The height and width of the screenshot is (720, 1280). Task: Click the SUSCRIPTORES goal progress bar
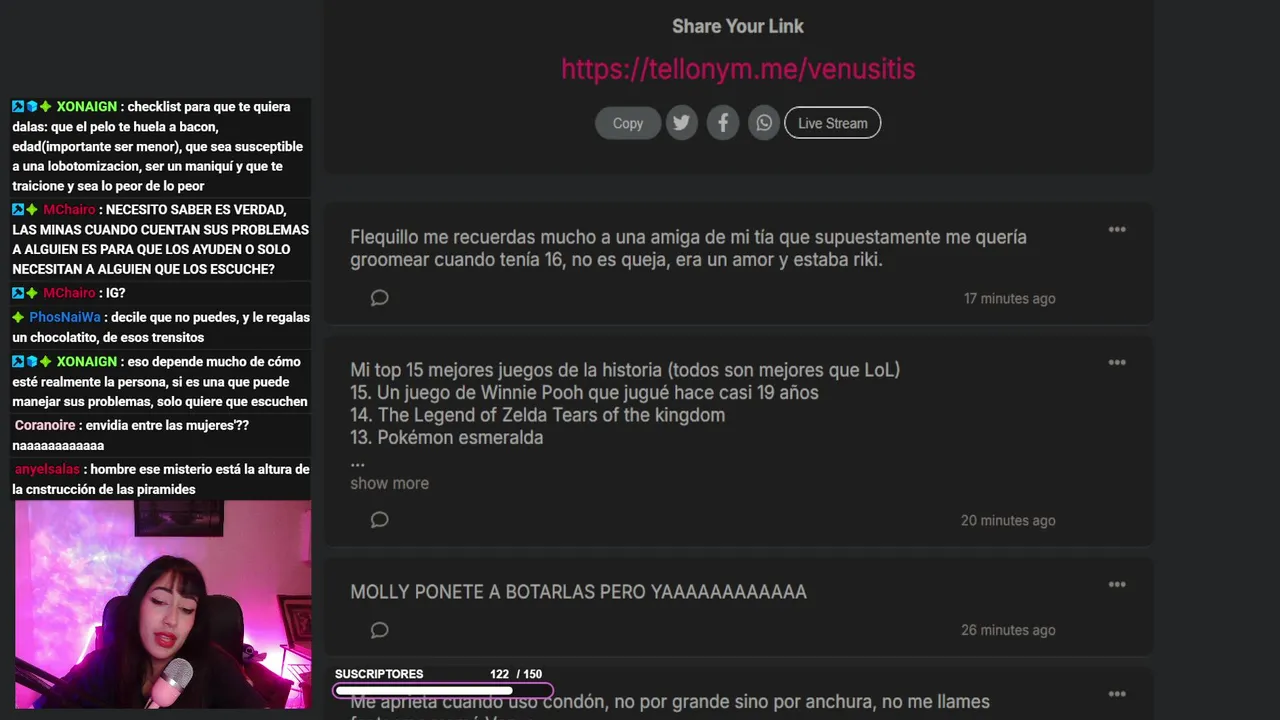(443, 690)
